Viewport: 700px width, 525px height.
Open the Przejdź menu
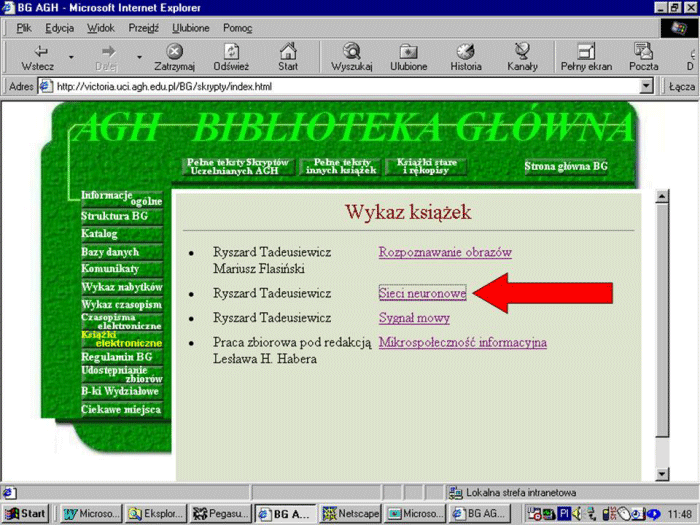coord(143,28)
